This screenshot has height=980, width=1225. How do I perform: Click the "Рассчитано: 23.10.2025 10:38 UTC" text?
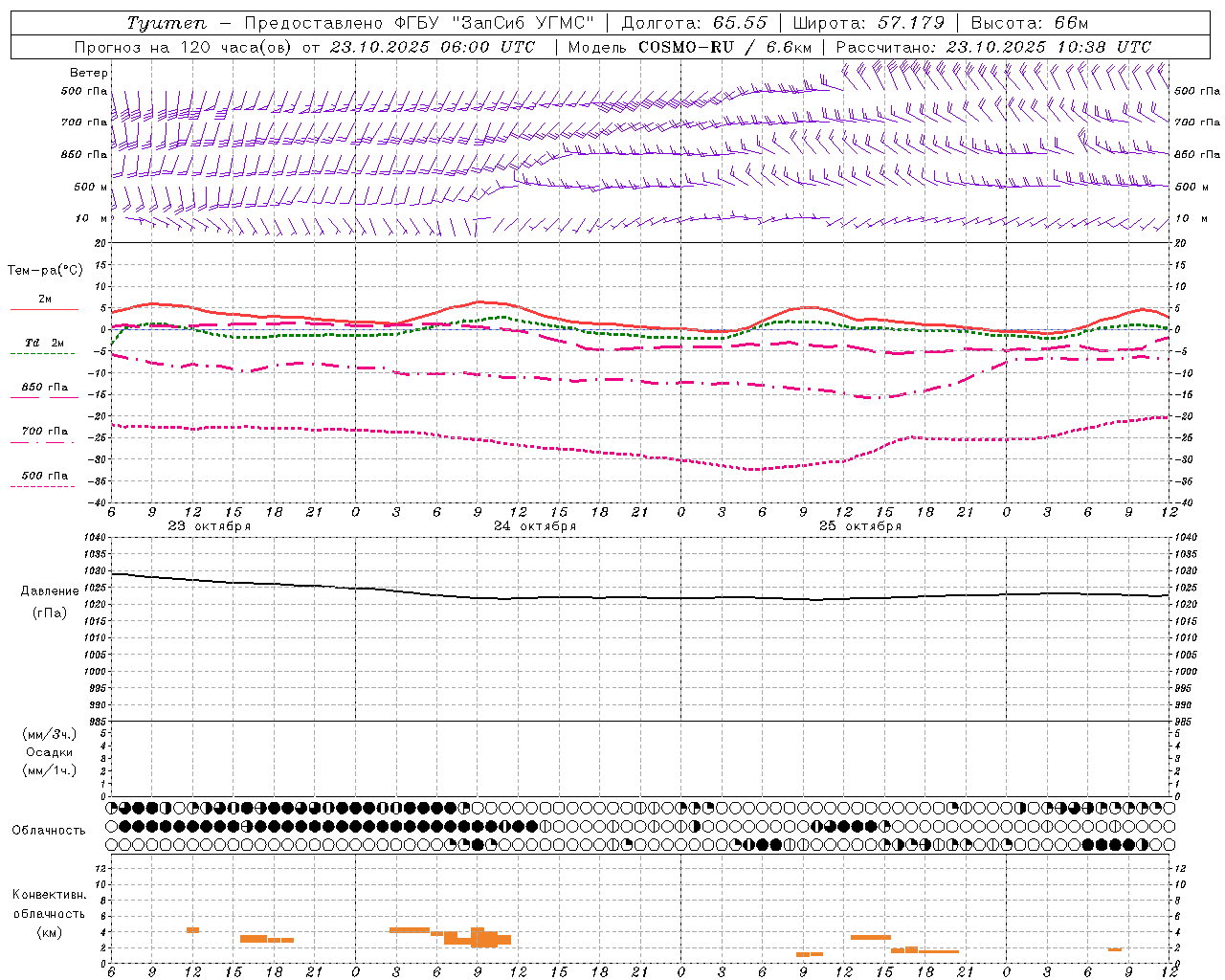tap(994, 47)
